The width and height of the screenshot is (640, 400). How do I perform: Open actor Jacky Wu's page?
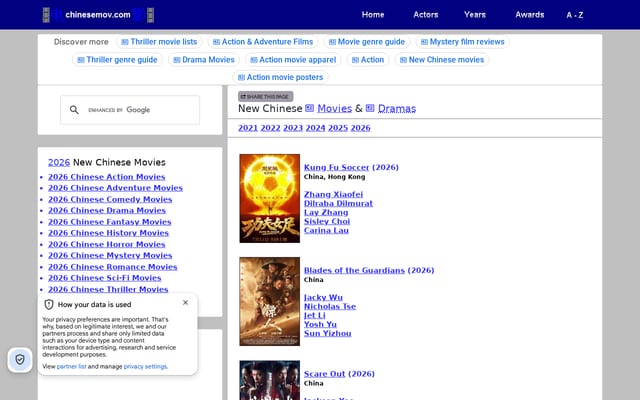point(323,298)
